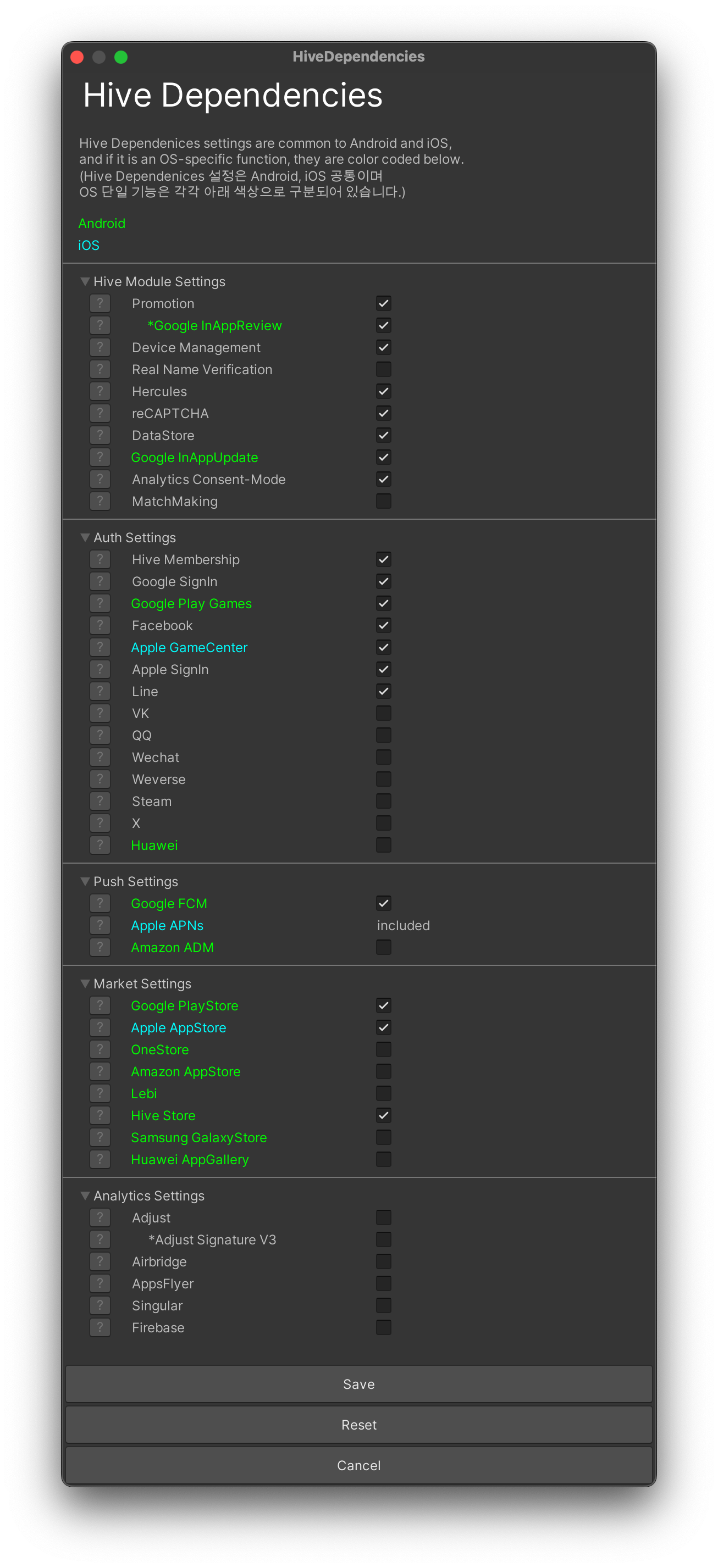Cancel the Hive Dependencies dialog

coord(358,1466)
